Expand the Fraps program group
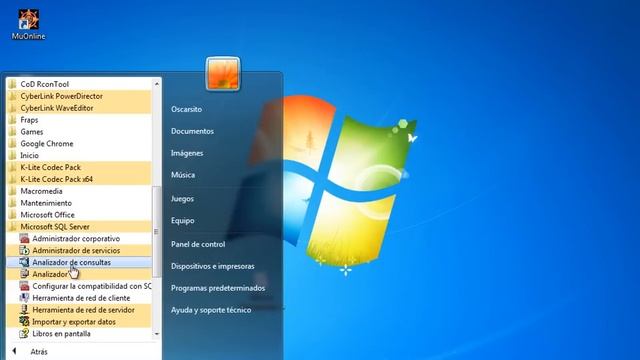Image resolution: width=640 pixels, height=360 pixels. click(79, 120)
